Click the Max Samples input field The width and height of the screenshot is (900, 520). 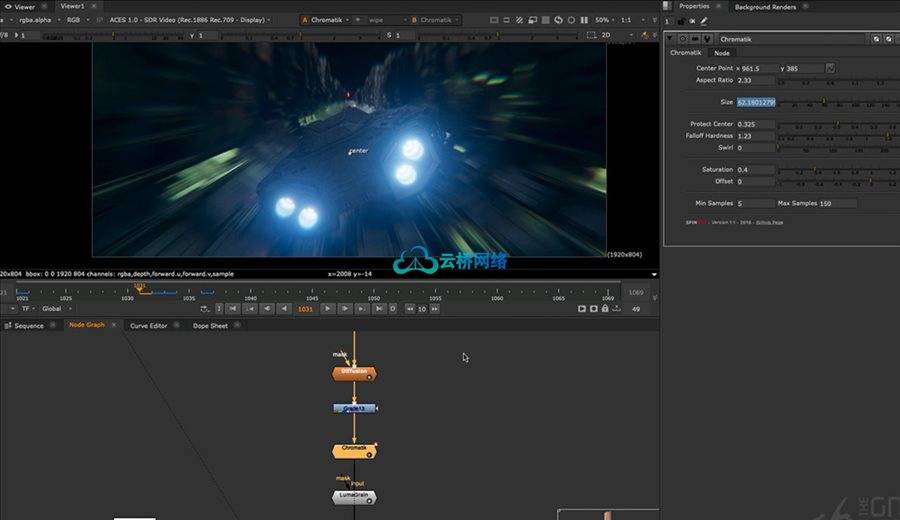(837, 204)
